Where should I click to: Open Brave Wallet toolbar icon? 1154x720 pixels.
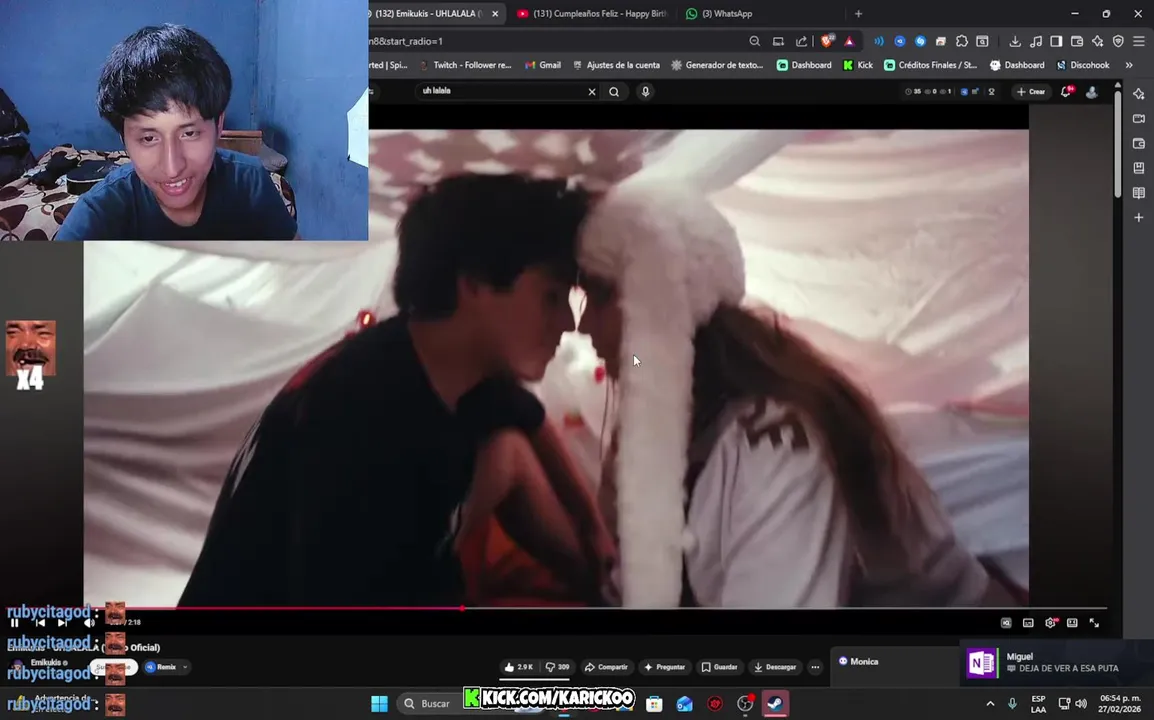click(x=1077, y=41)
